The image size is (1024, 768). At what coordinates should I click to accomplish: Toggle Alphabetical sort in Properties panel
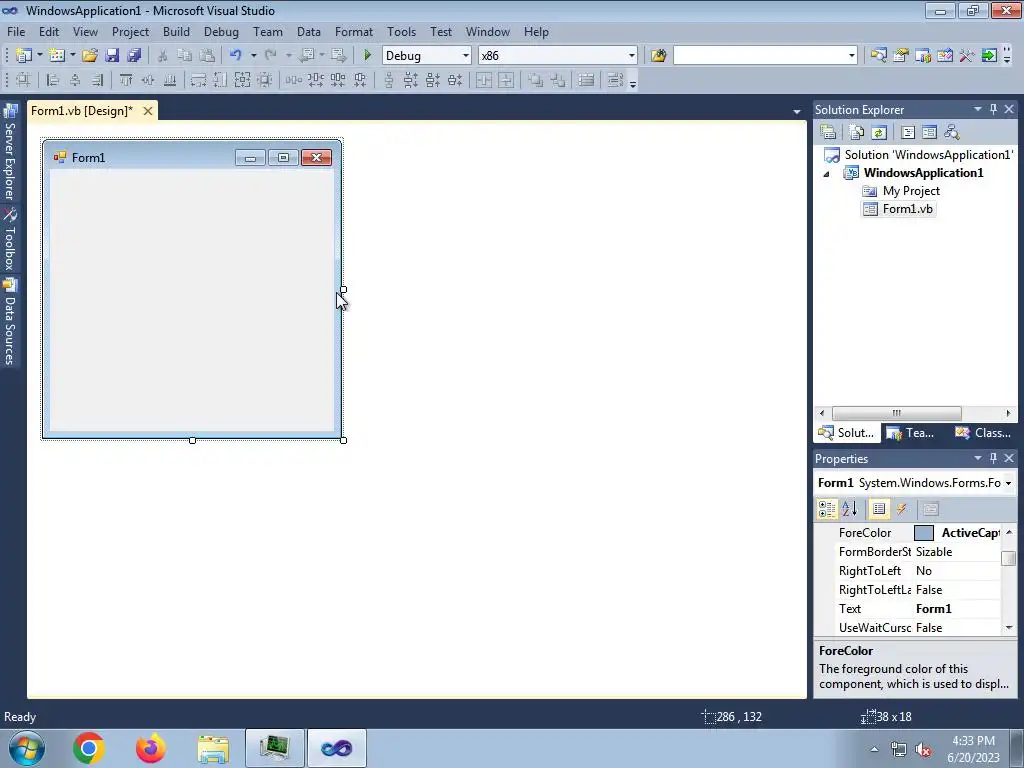850,509
